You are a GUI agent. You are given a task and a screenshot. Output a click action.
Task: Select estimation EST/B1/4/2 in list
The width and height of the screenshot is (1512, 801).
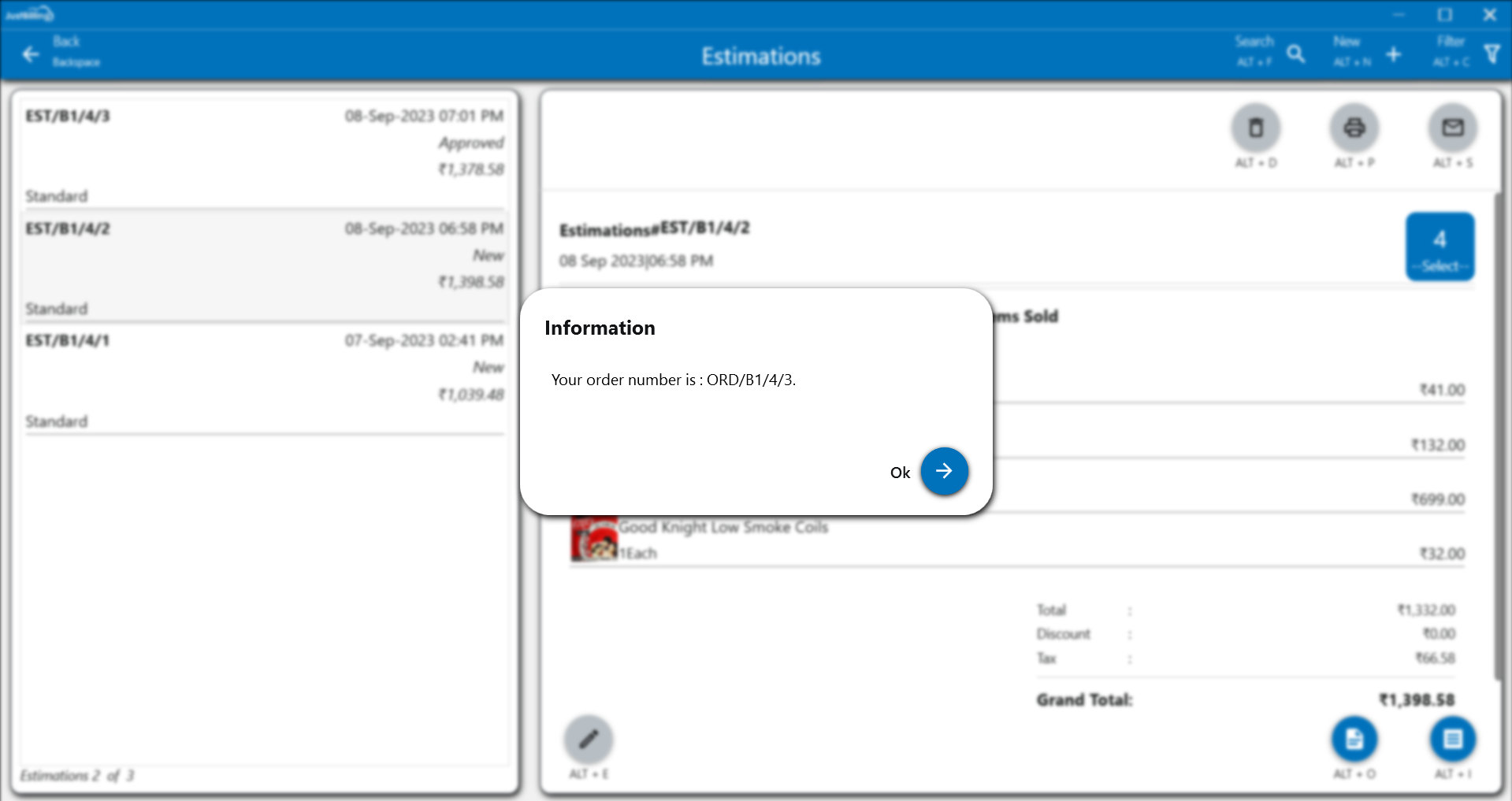click(264, 267)
